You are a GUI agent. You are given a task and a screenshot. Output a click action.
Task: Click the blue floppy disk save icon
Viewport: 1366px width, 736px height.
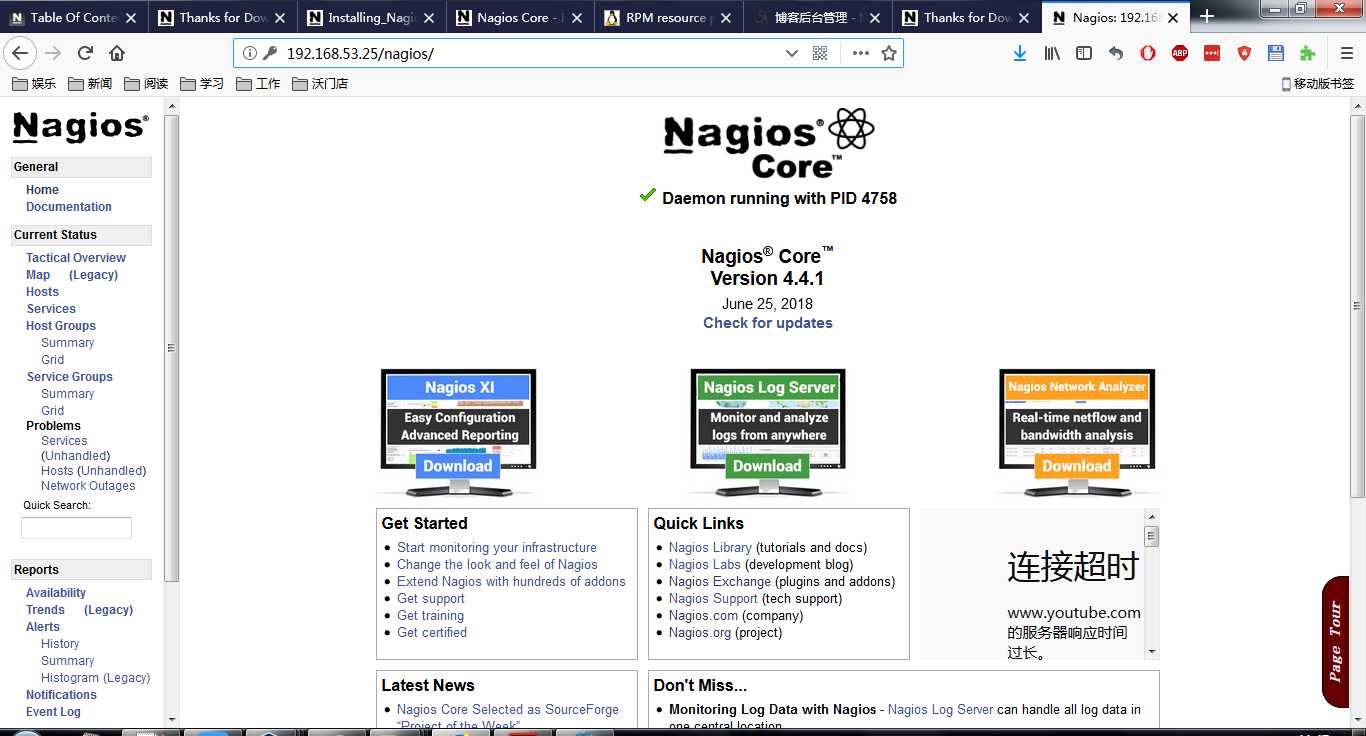1276,53
